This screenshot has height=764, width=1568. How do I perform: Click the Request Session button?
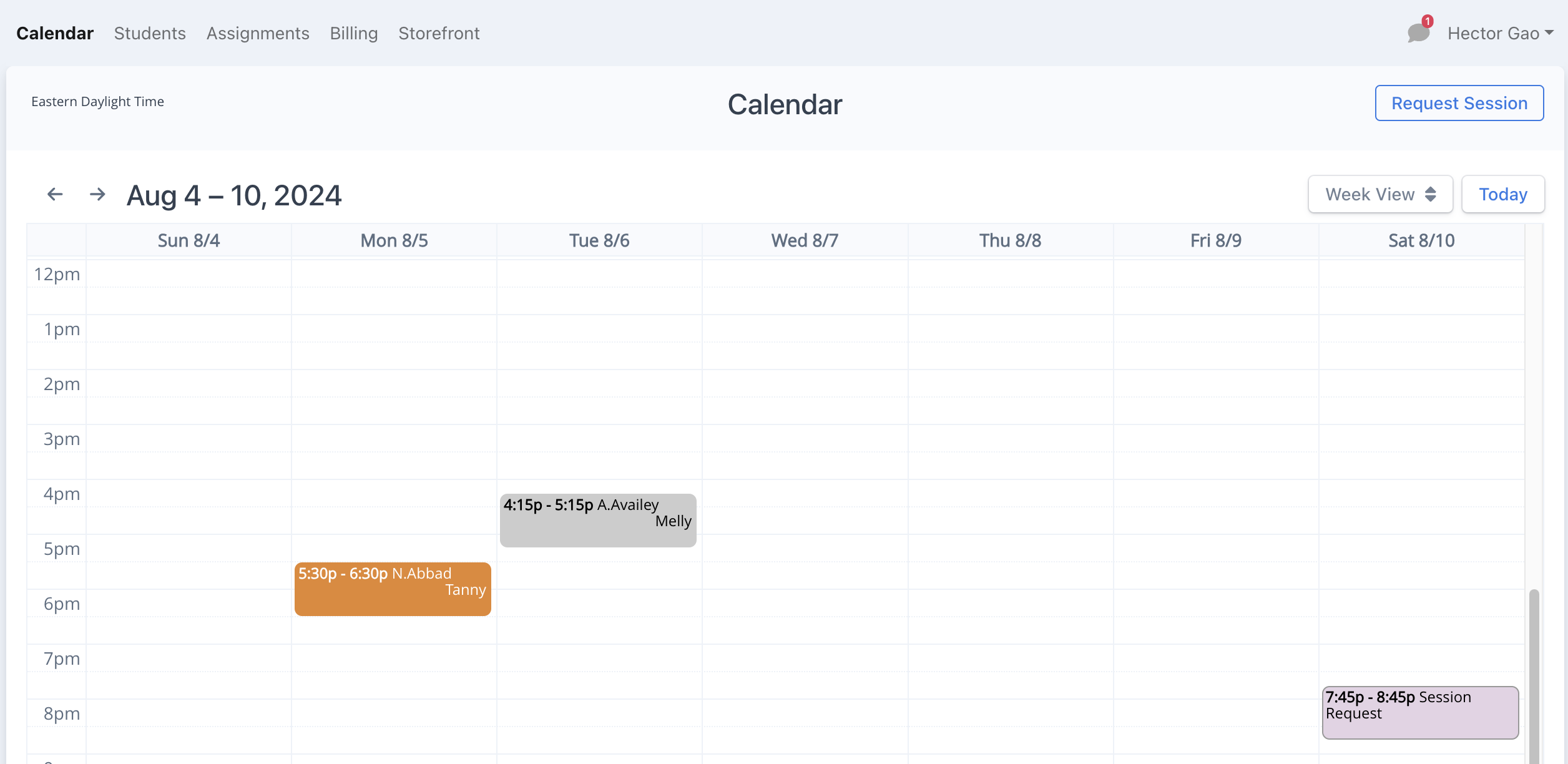click(x=1459, y=103)
